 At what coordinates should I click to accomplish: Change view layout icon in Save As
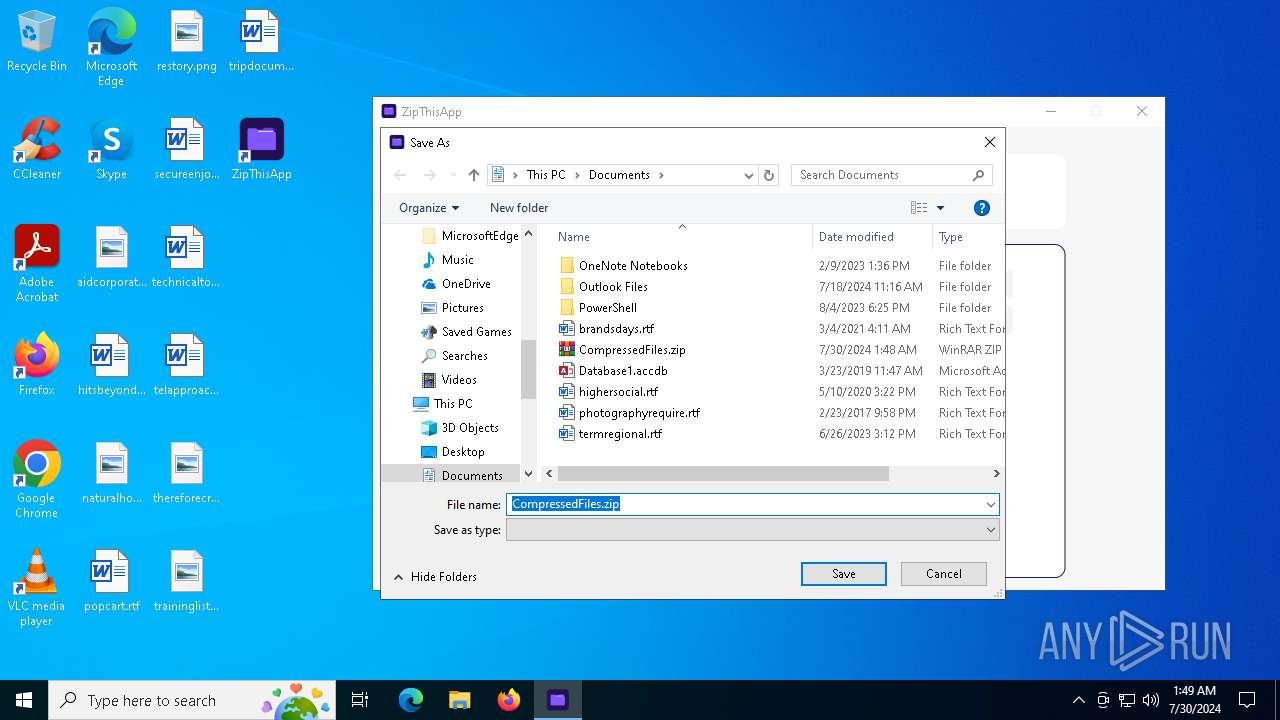coord(919,208)
